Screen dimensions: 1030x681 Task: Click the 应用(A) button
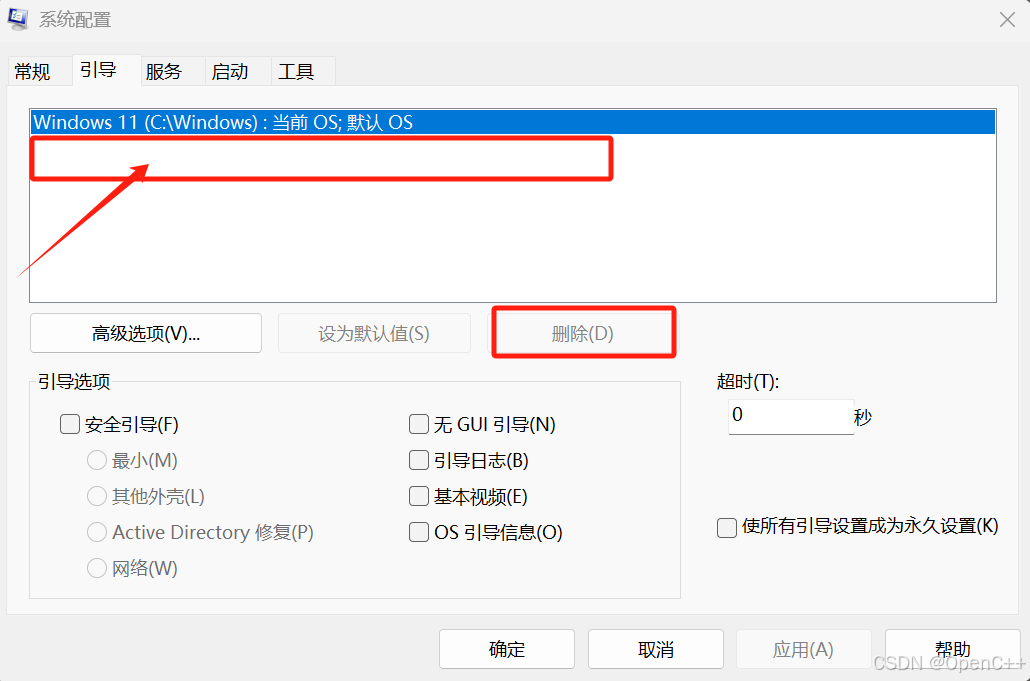tap(803, 649)
